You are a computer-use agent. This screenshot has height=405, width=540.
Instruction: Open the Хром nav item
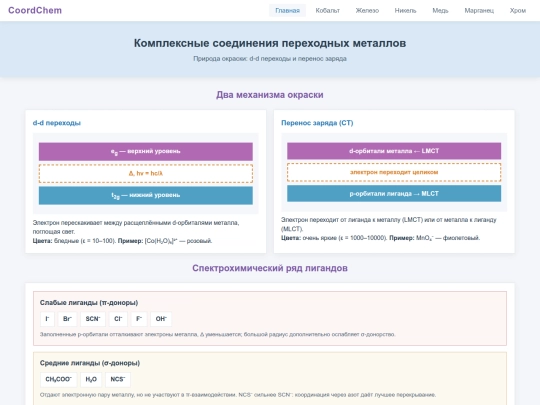click(518, 11)
